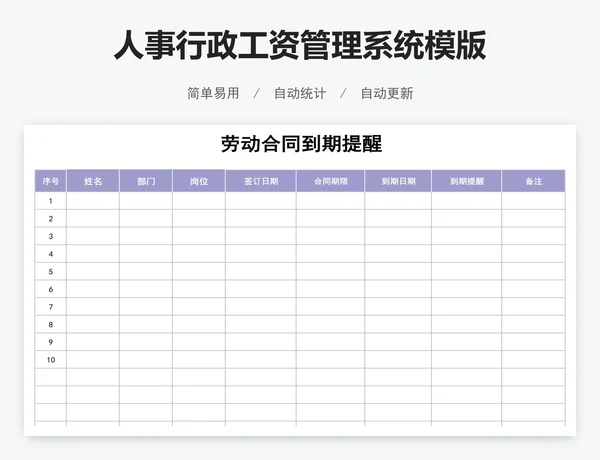The image size is (600, 460).
Task: Click the empty 备注 cell in row 8
Action: pyautogui.click(x=533, y=324)
